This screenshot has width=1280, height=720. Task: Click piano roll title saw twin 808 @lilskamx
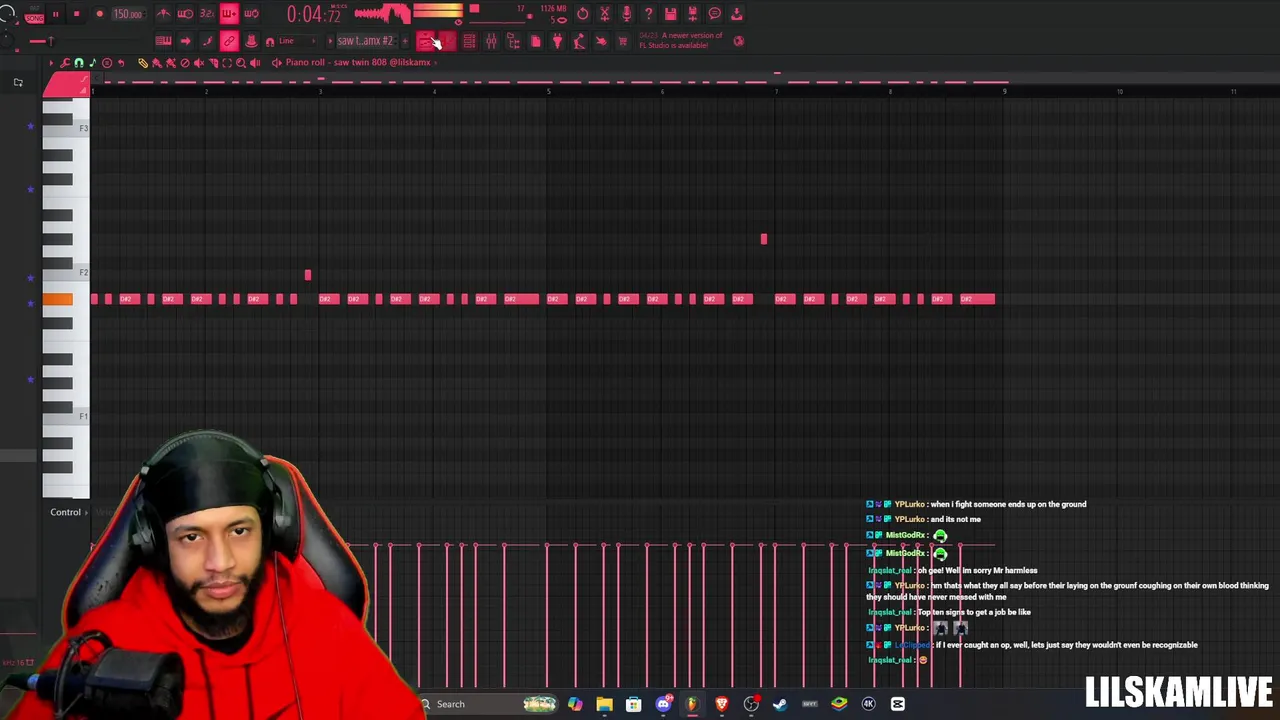(x=357, y=62)
